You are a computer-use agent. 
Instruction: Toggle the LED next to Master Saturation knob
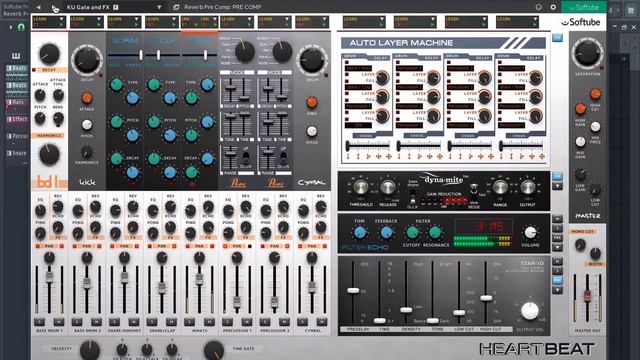pyautogui.click(x=602, y=67)
